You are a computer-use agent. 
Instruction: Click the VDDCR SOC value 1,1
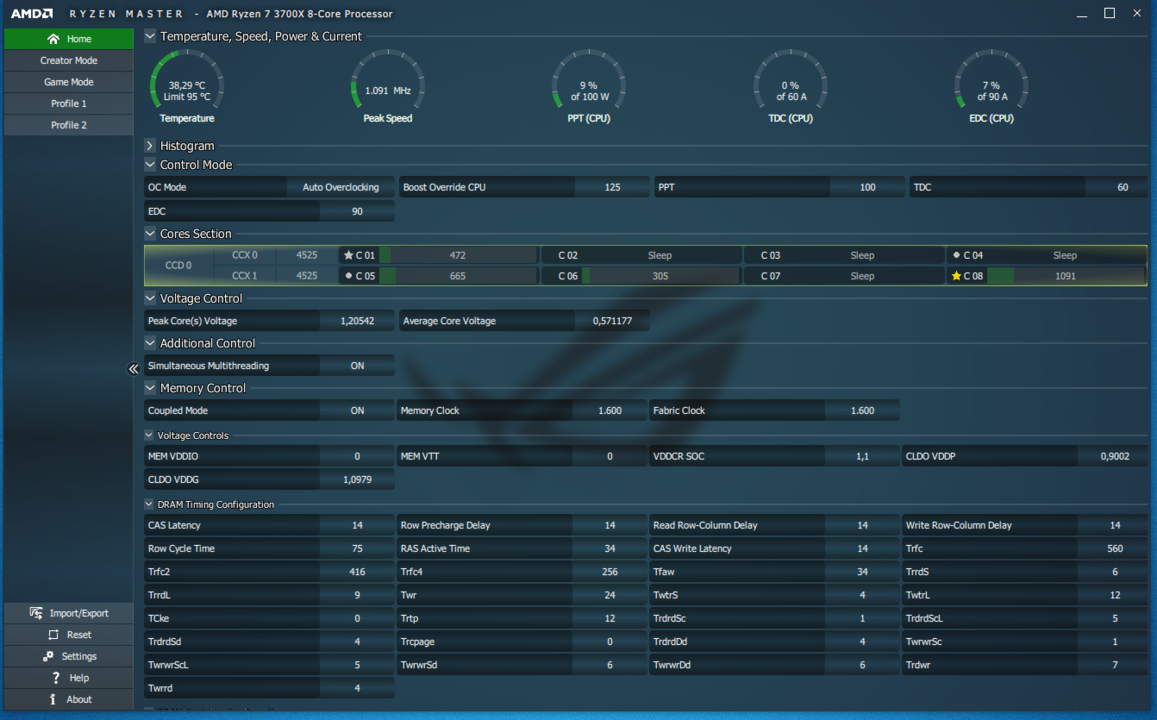pyautogui.click(x=862, y=457)
